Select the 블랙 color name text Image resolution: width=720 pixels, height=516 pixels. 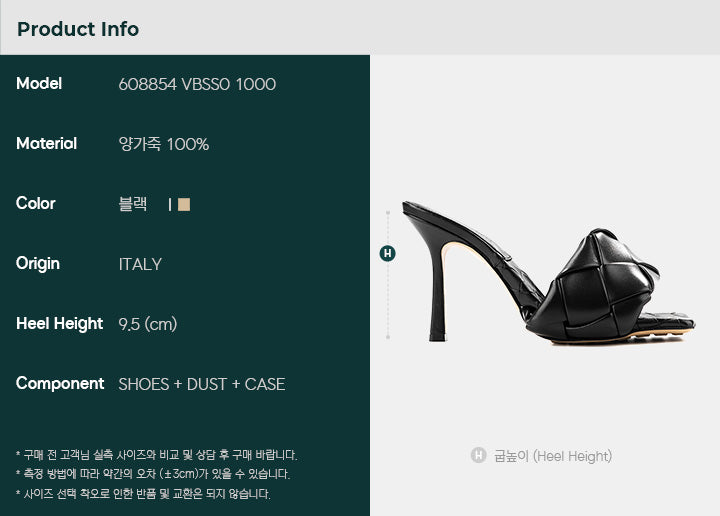(x=133, y=204)
